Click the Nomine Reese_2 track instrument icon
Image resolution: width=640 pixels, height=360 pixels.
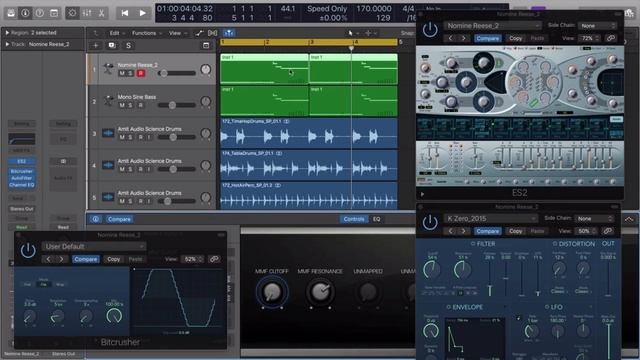(108, 69)
